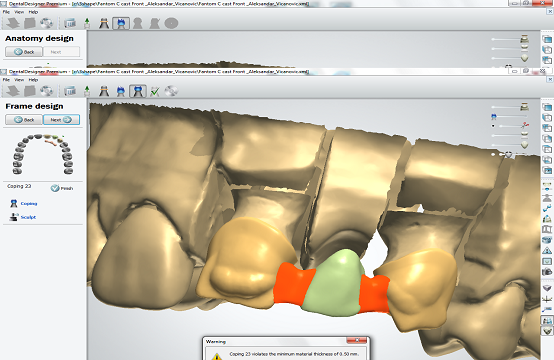The image size is (554, 360).
Task: Click the axis cross-section icon in right sidebar
Action: pos(547,299)
